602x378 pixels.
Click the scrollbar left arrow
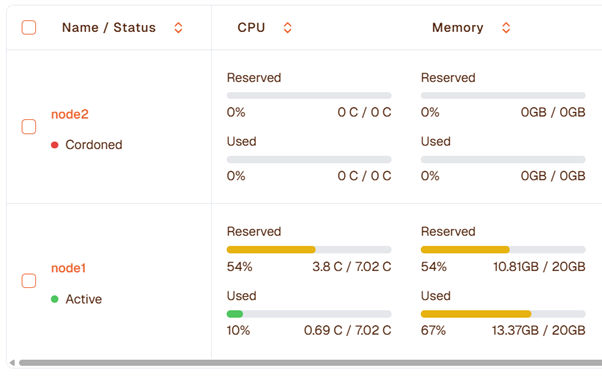(x=12, y=363)
